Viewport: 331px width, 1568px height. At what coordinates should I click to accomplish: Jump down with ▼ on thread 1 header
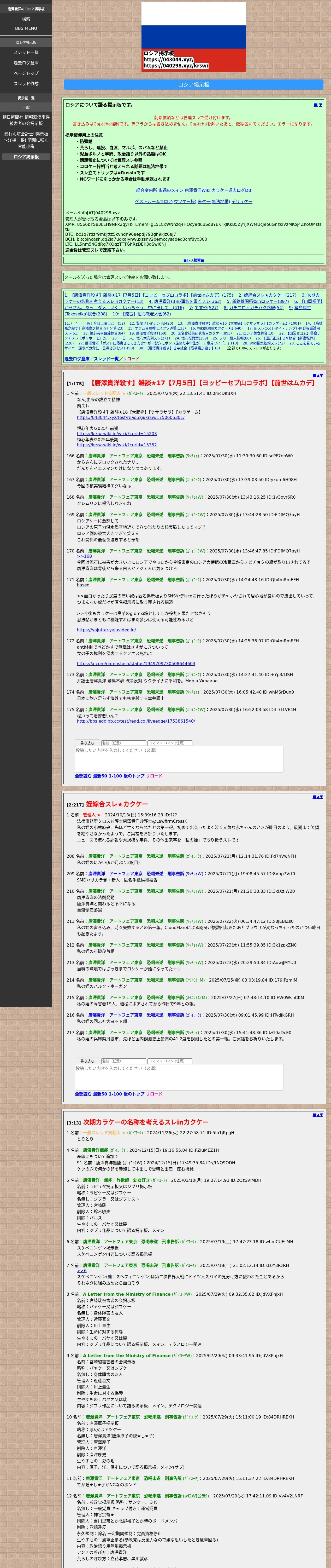coord(321,376)
